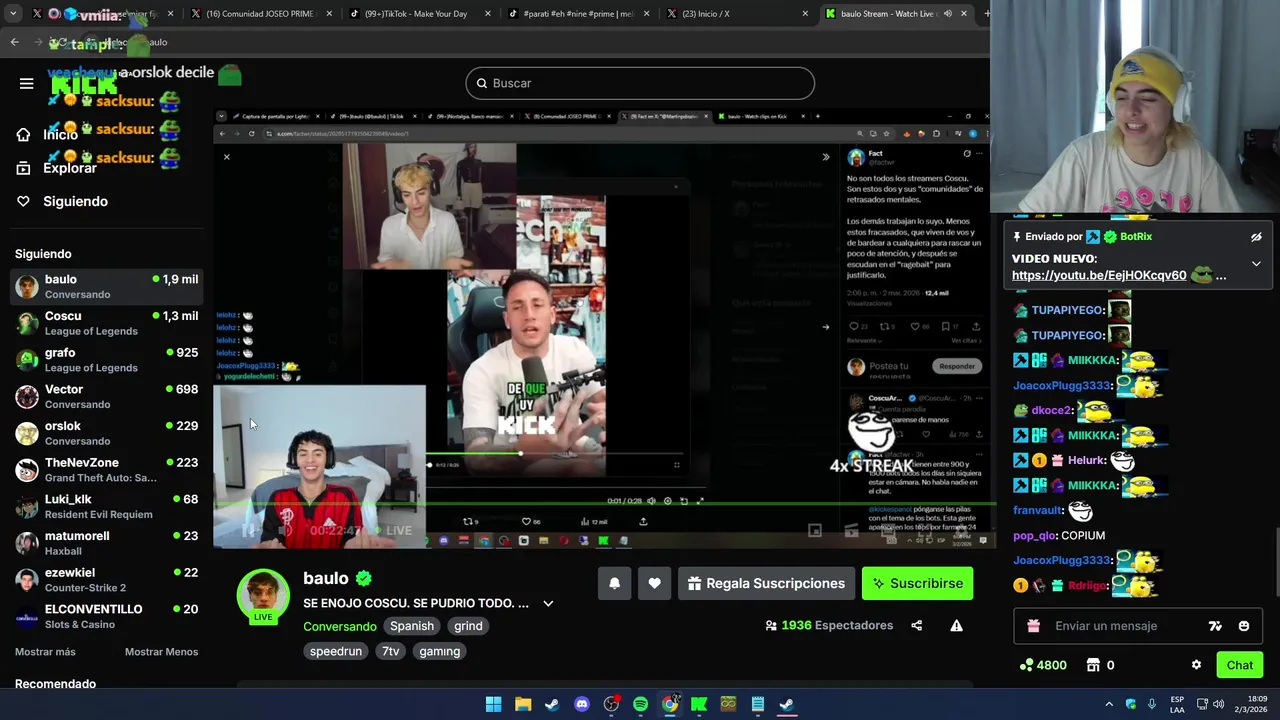The width and height of the screenshot is (1280, 720).
Task: Switch to Comunidad JOSEO PRIME browser tab
Action: 259,14
